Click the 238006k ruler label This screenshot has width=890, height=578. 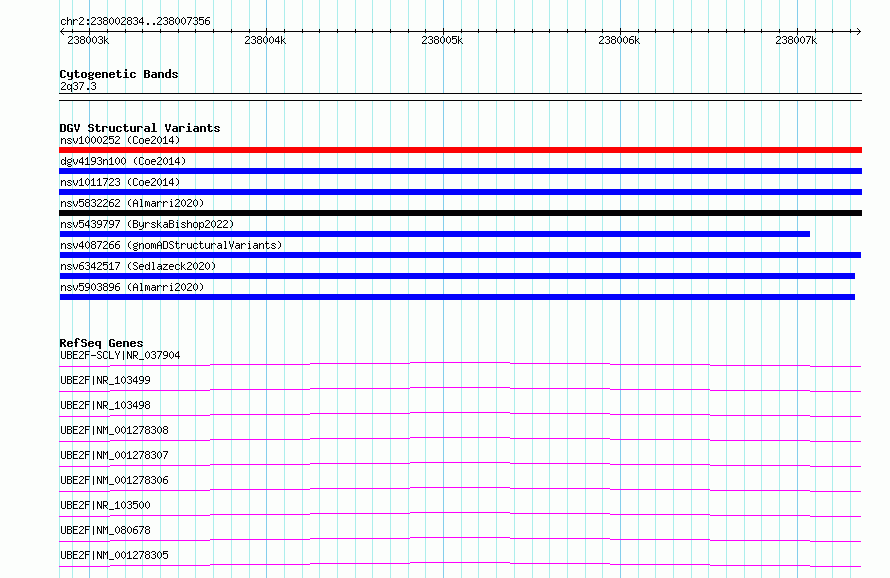(x=619, y=40)
